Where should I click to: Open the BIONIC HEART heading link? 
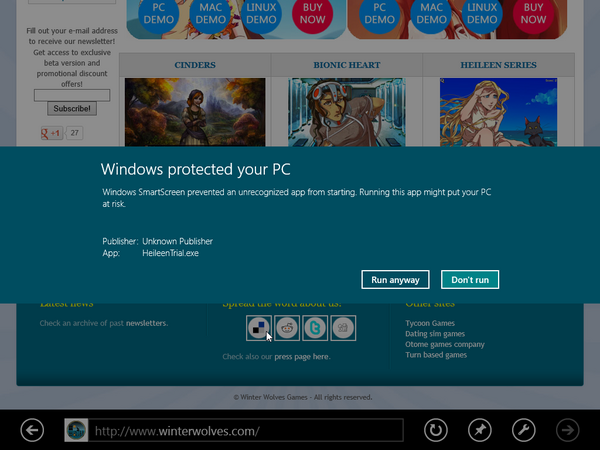[347, 65]
